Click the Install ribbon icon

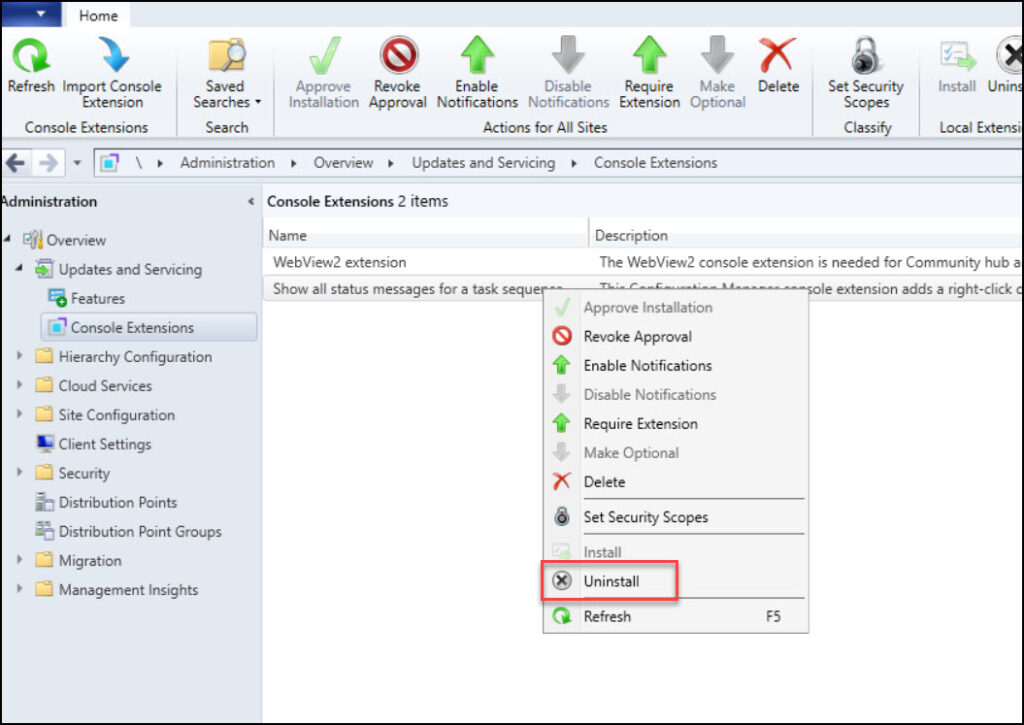(957, 56)
